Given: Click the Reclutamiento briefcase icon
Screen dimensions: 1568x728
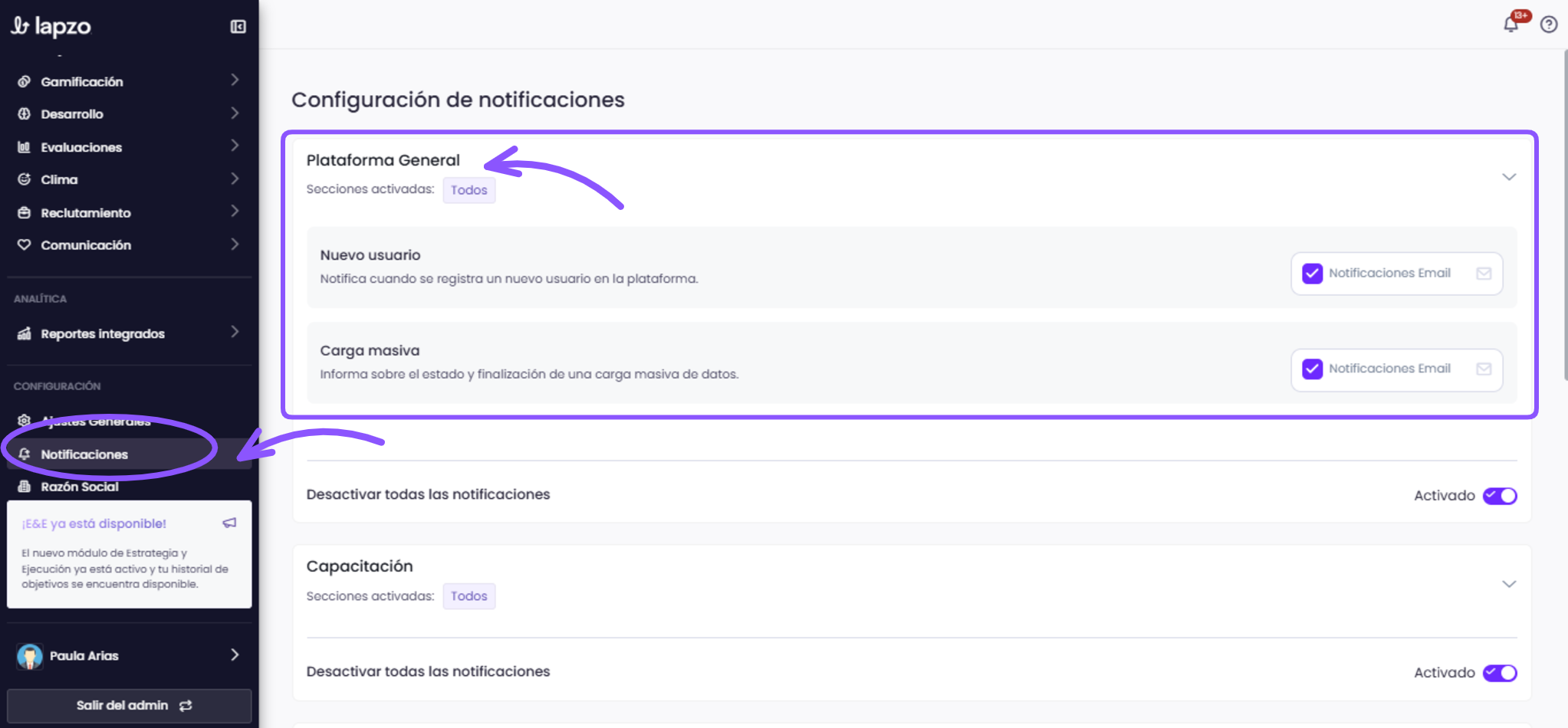Looking at the screenshot, I should pos(25,212).
